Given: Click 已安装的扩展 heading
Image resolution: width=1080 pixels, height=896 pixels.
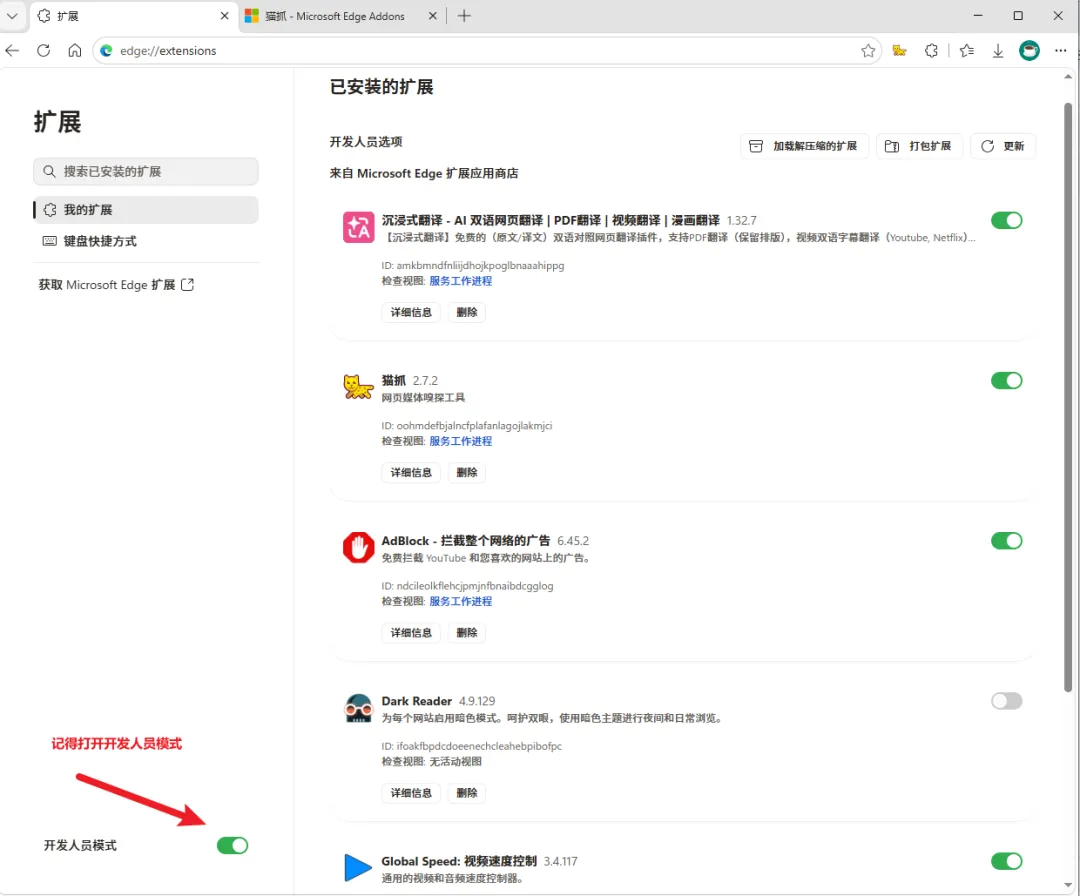Looking at the screenshot, I should coord(382,87).
